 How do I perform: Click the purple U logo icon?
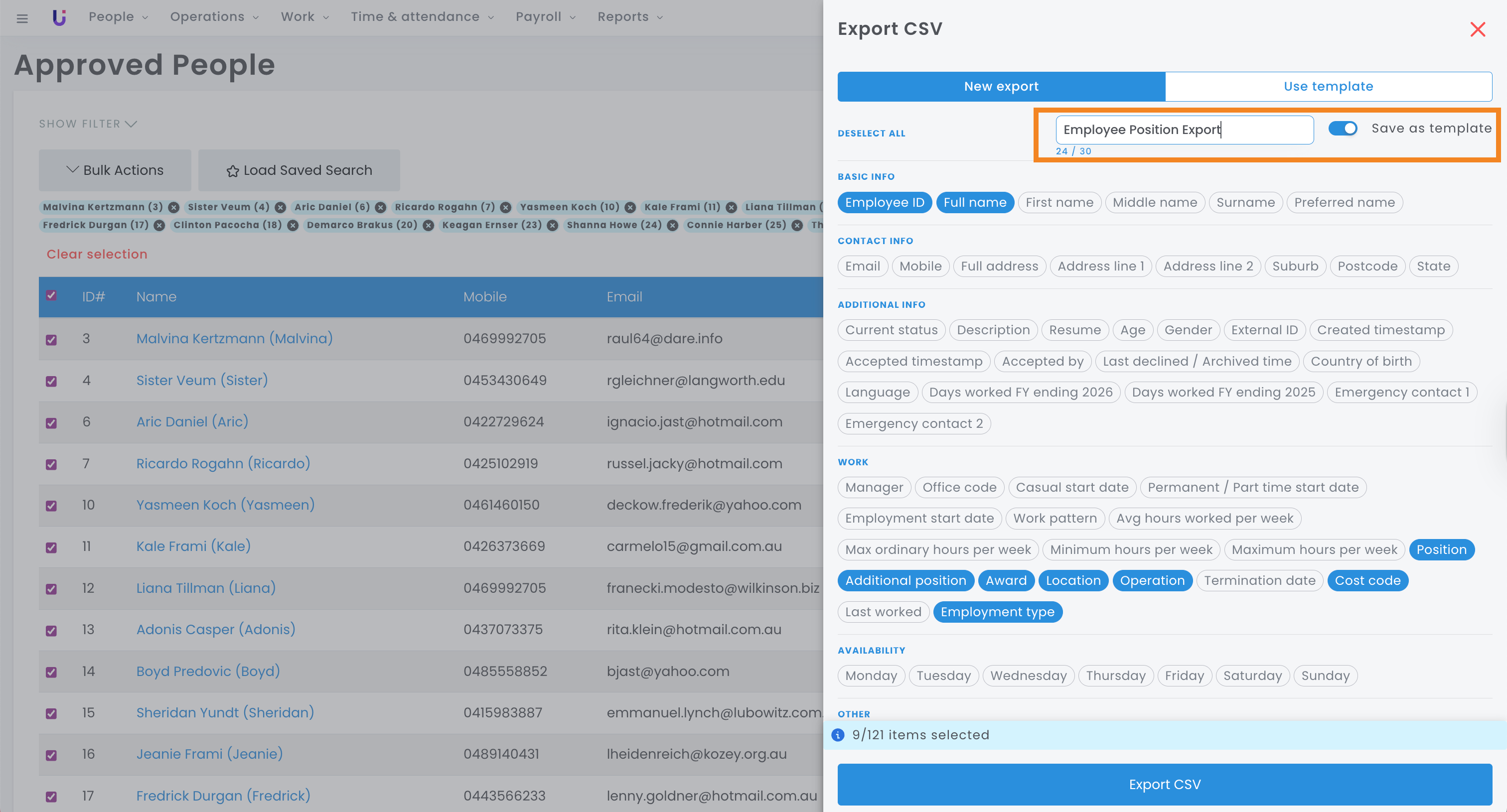(59, 17)
